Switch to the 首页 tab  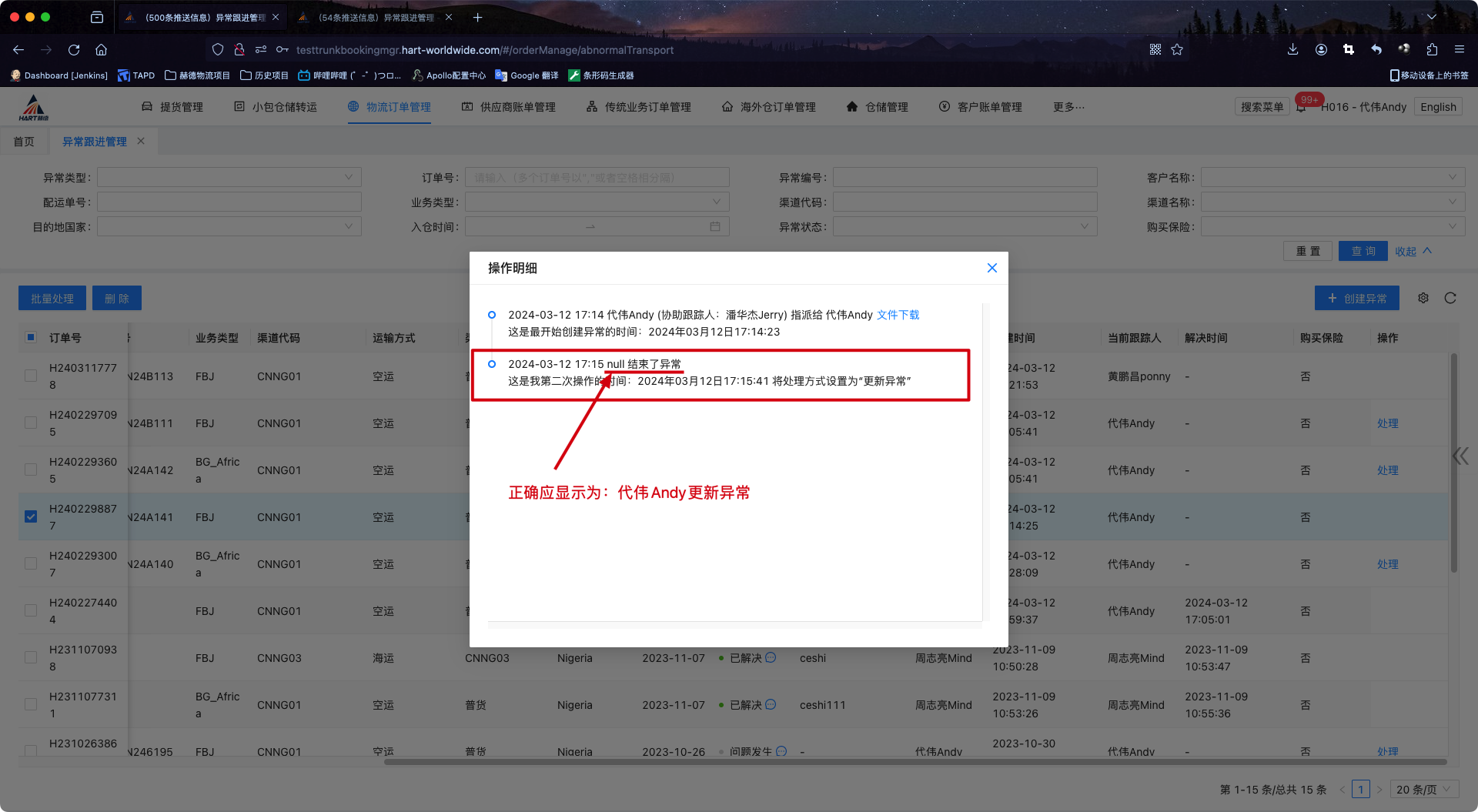tap(24, 142)
